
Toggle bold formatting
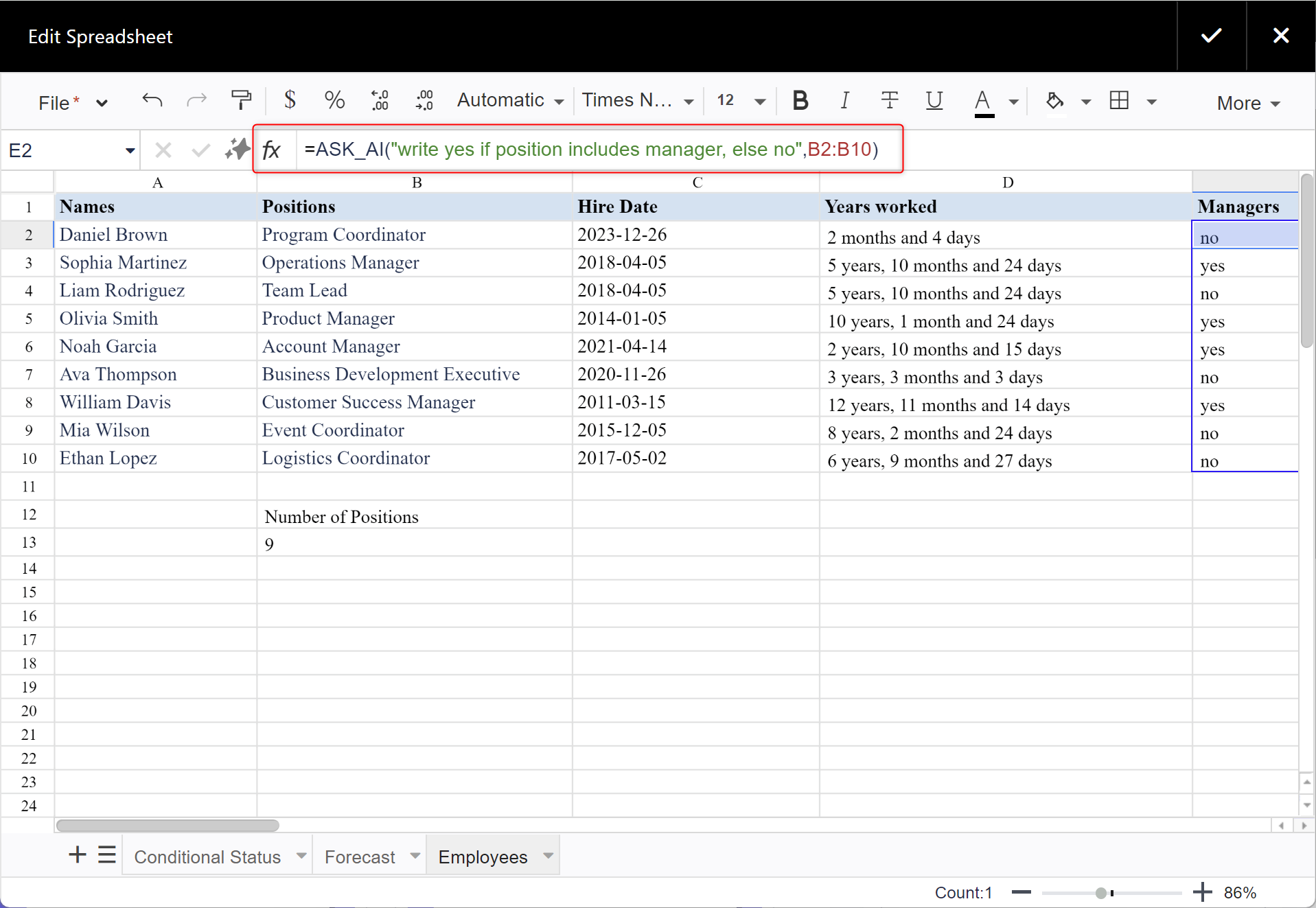(x=800, y=101)
